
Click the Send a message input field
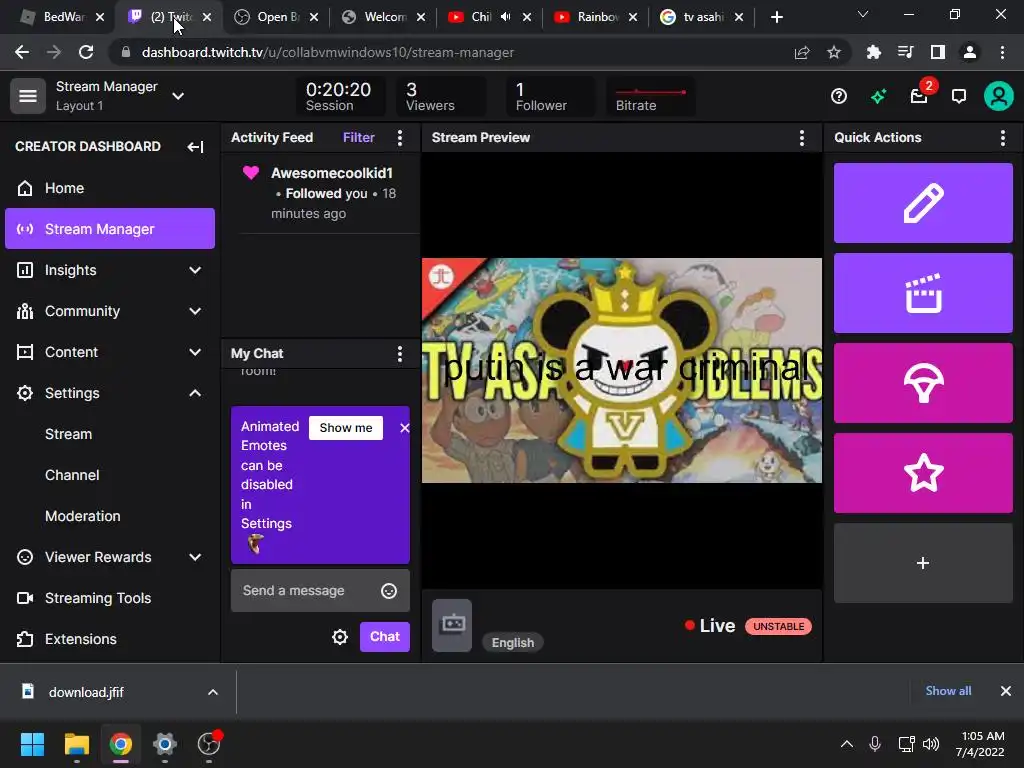tap(320, 590)
